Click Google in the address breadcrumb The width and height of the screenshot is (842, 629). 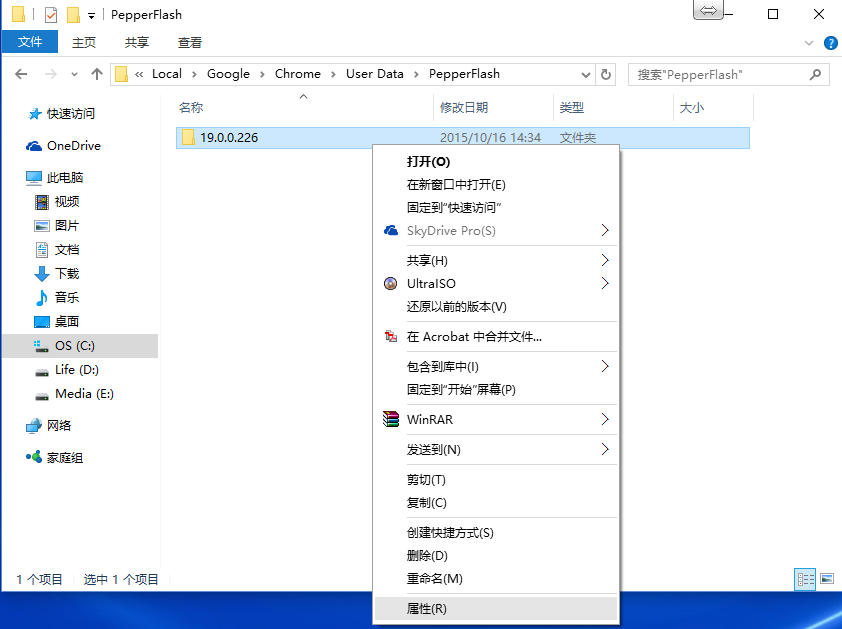point(228,74)
